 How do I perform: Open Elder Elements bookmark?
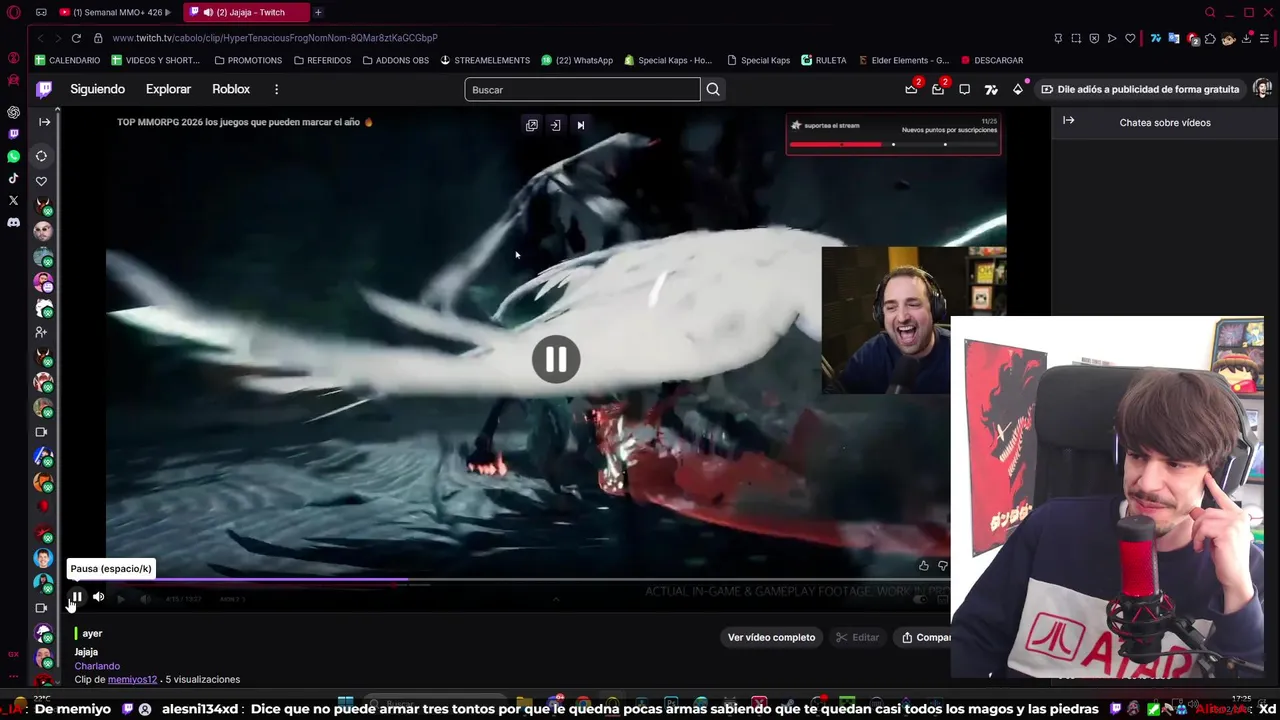[903, 60]
